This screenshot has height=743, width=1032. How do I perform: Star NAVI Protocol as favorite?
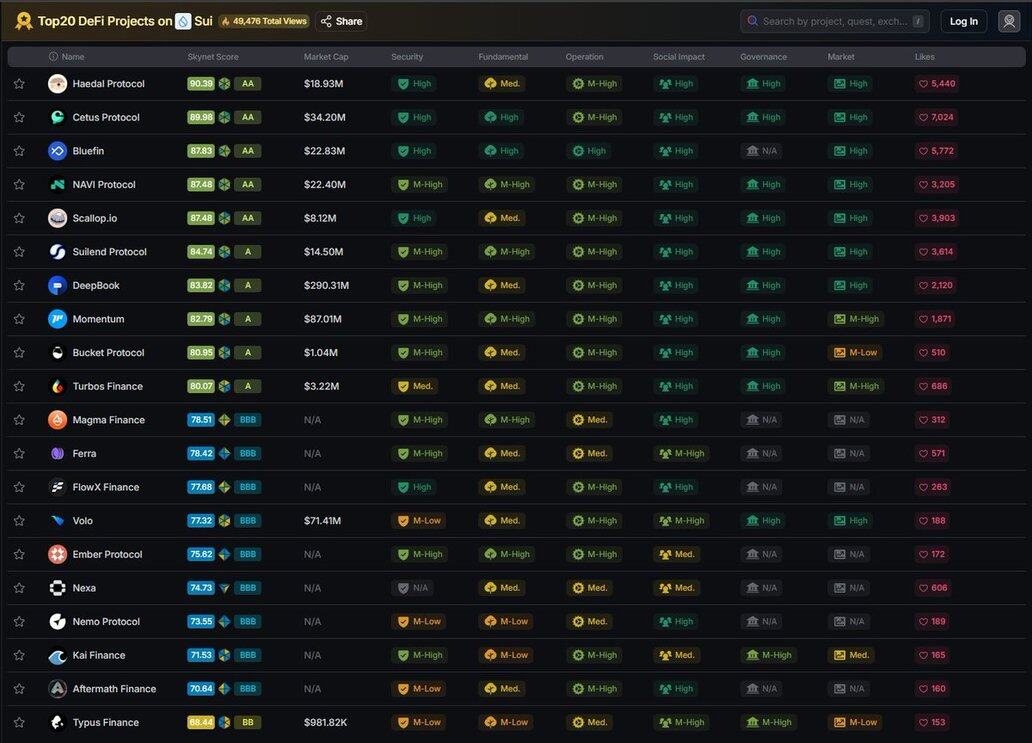tap(19, 185)
